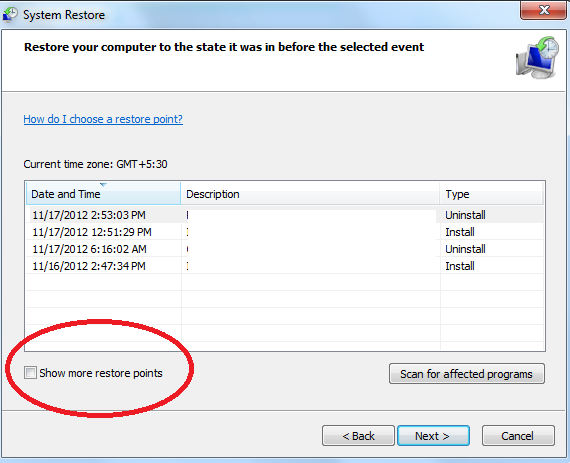Screen dimensions: 570x463
Task: Click the Uninstall type in first row
Action: tap(465, 215)
